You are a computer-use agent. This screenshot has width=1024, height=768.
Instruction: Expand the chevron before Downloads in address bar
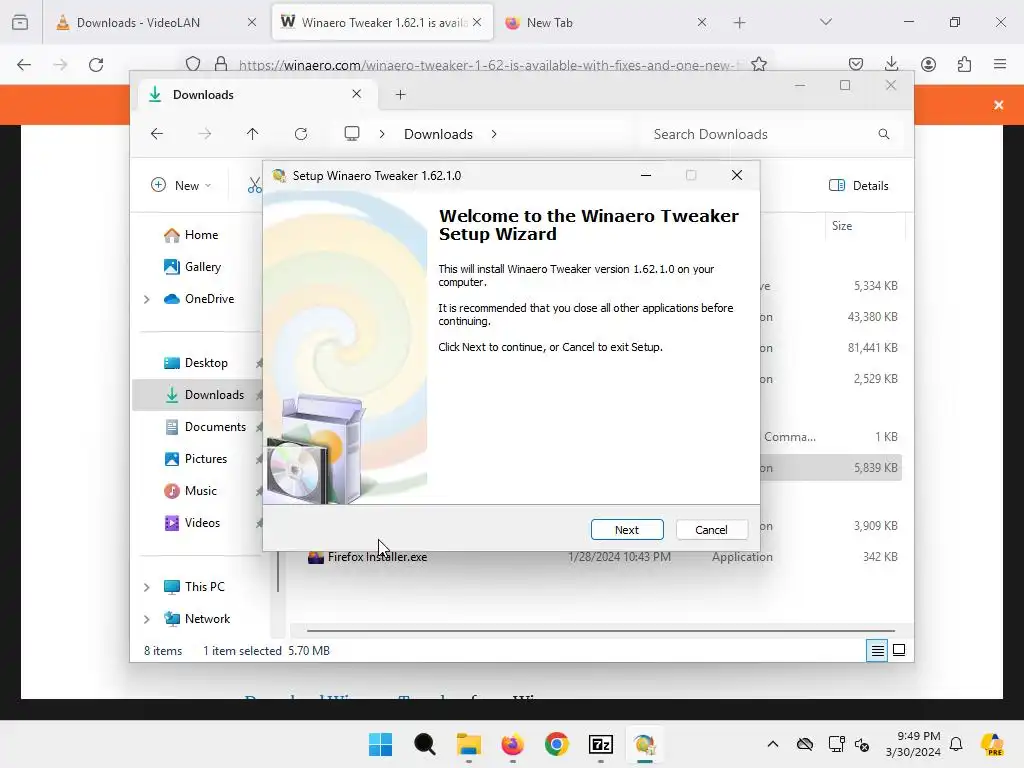point(382,134)
